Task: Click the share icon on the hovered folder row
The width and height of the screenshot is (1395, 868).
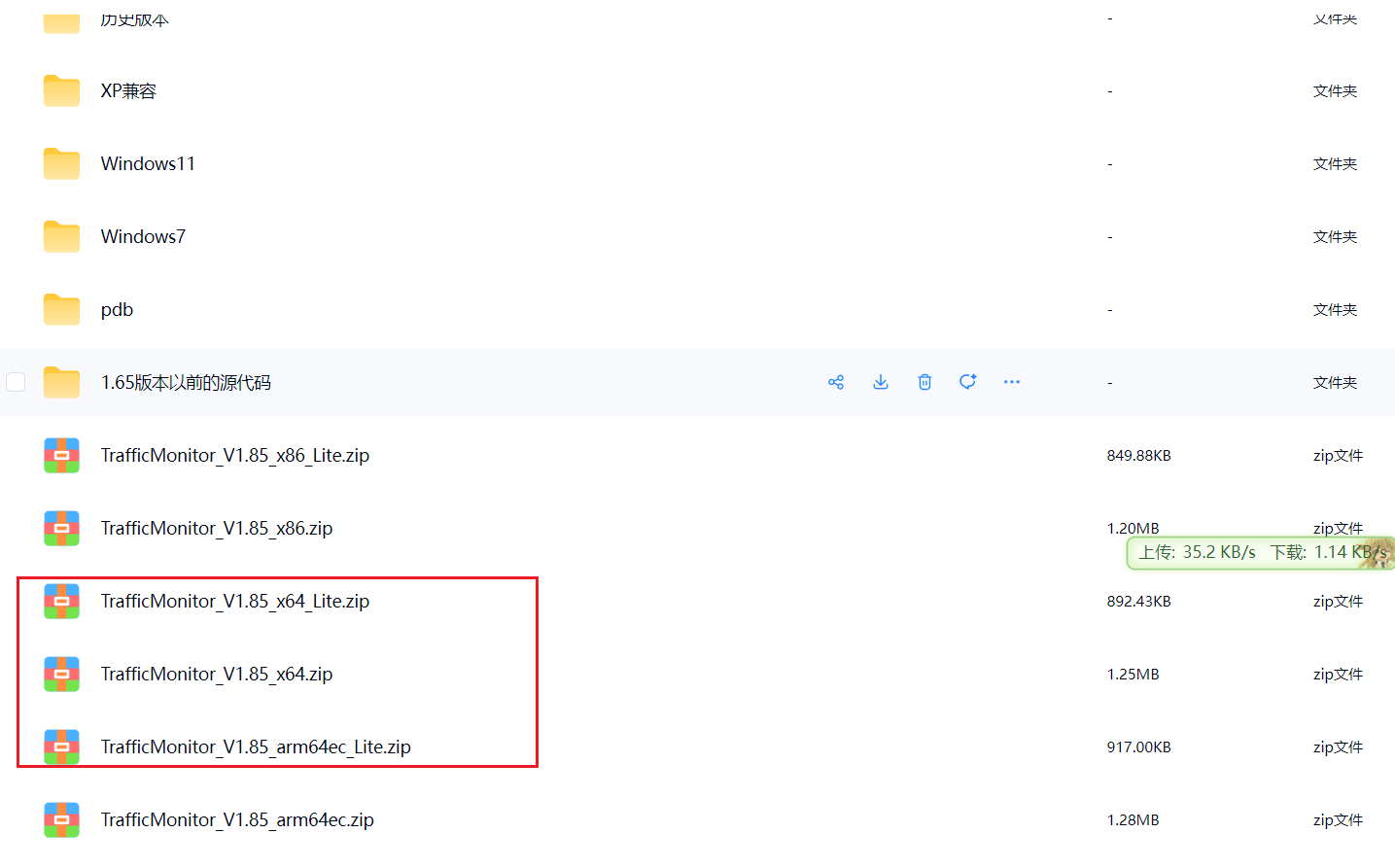Action: [836, 382]
